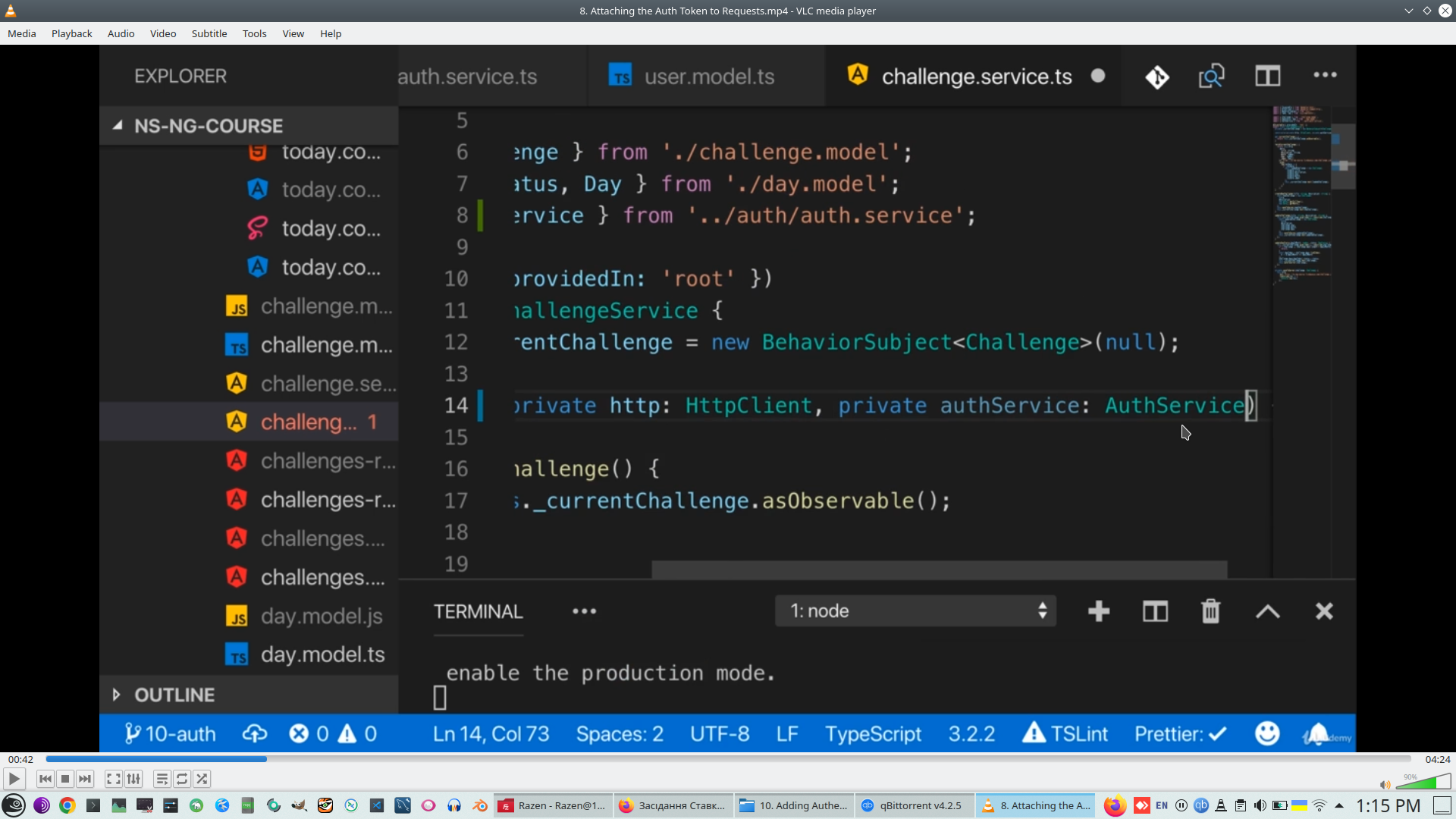Skip to previous media in playlist
The image size is (1456, 819).
pos(45,779)
